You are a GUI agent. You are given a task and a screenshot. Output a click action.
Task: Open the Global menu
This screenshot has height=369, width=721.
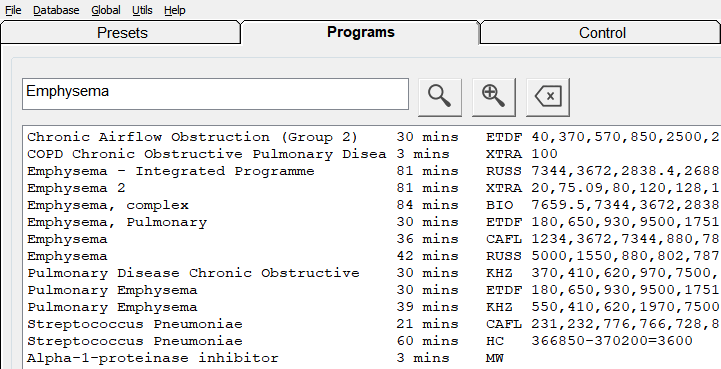pos(106,10)
